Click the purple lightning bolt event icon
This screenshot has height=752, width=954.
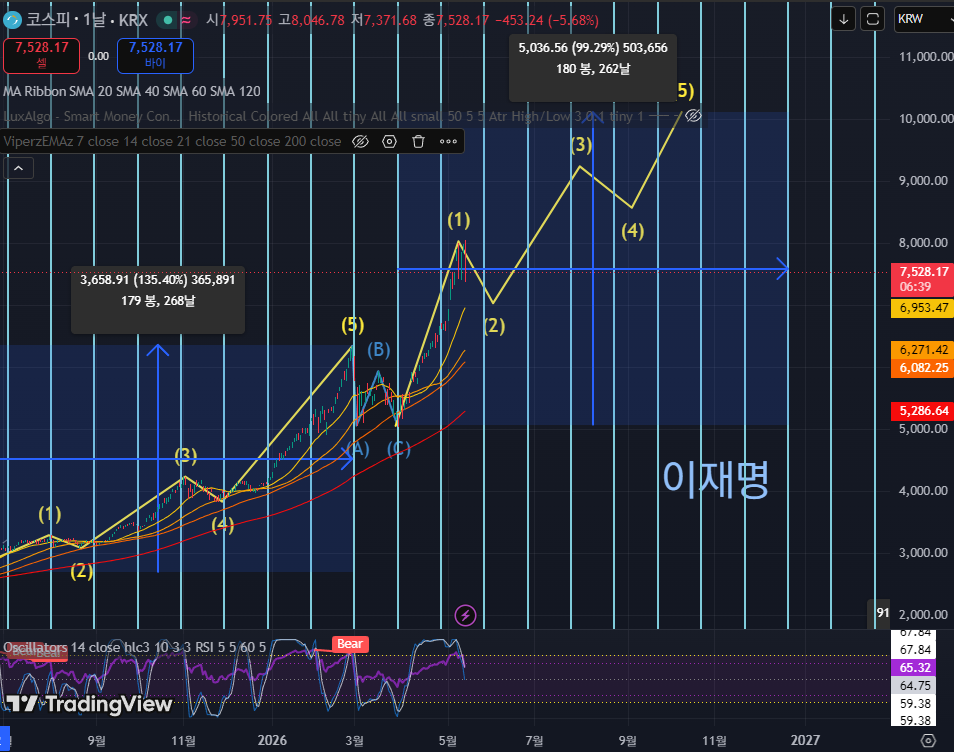465,615
